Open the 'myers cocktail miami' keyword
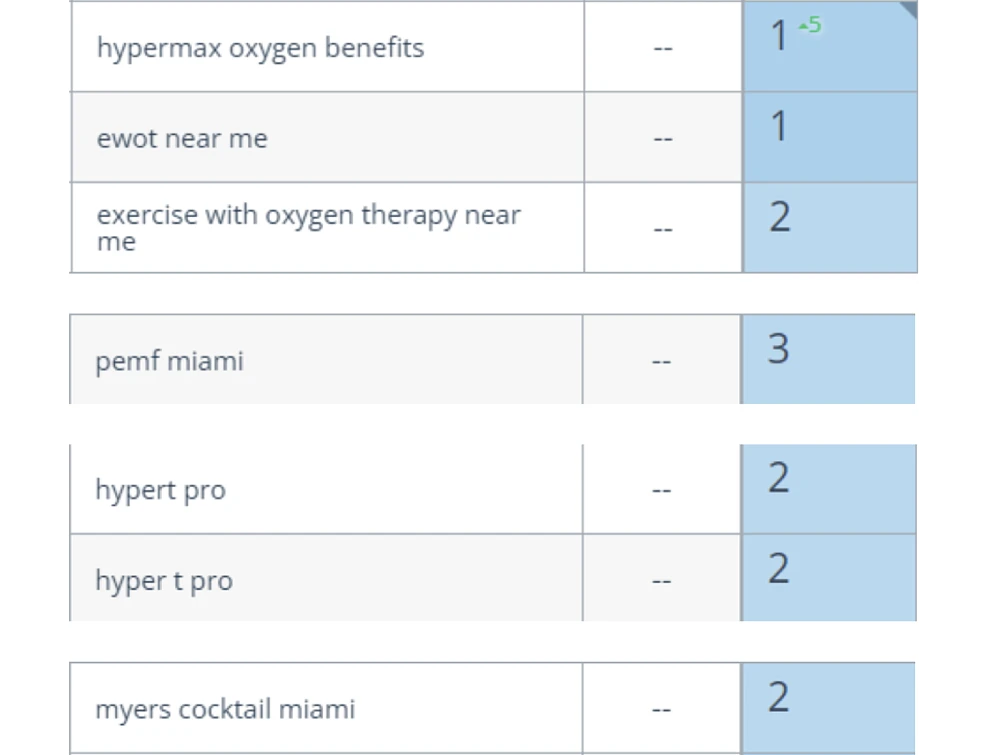Screen dimensions: 986x755 click(225, 710)
